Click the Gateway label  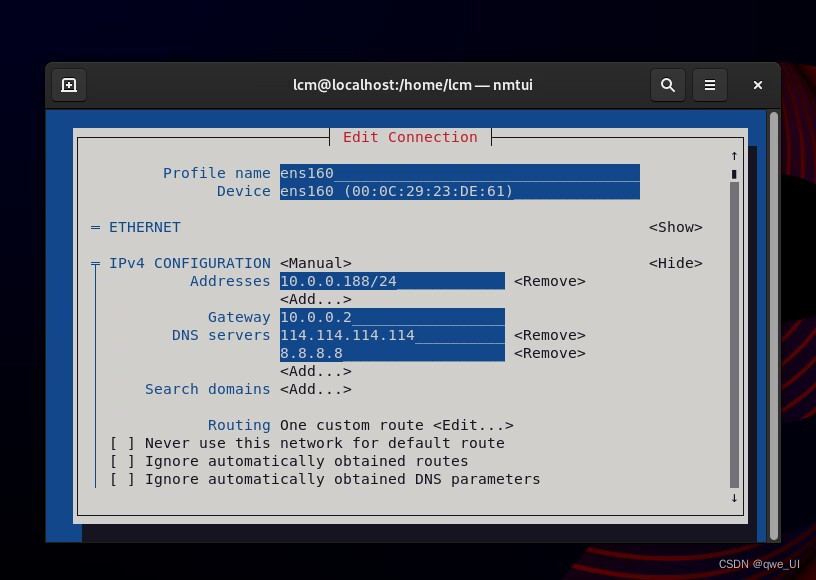coord(239,317)
